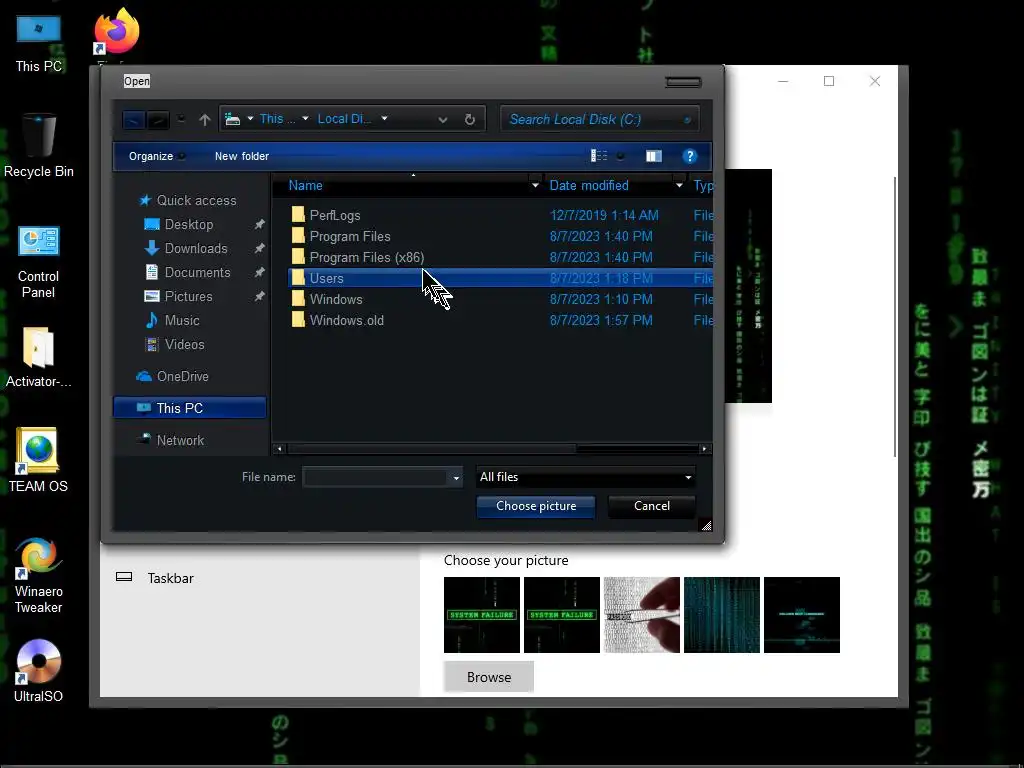Open the All files type dropdown
The image size is (1024, 768).
(586, 477)
